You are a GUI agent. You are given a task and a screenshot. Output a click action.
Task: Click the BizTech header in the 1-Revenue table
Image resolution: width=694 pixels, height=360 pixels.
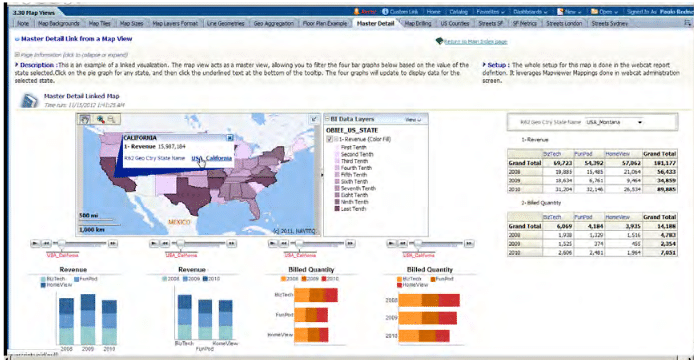(x=551, y=154)
